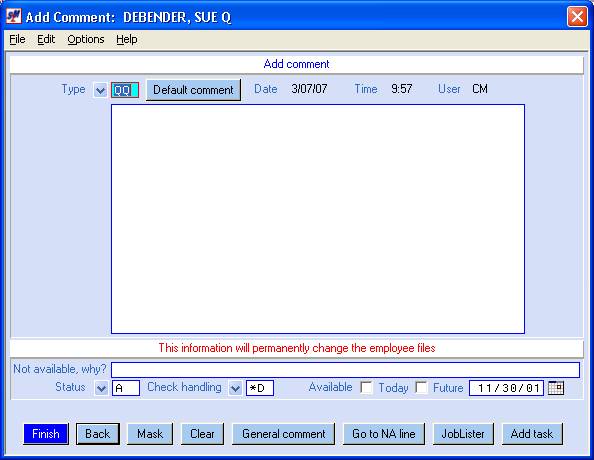Enable the Future availability checkbox
The image size is (594, 460).
coord(421,387)
